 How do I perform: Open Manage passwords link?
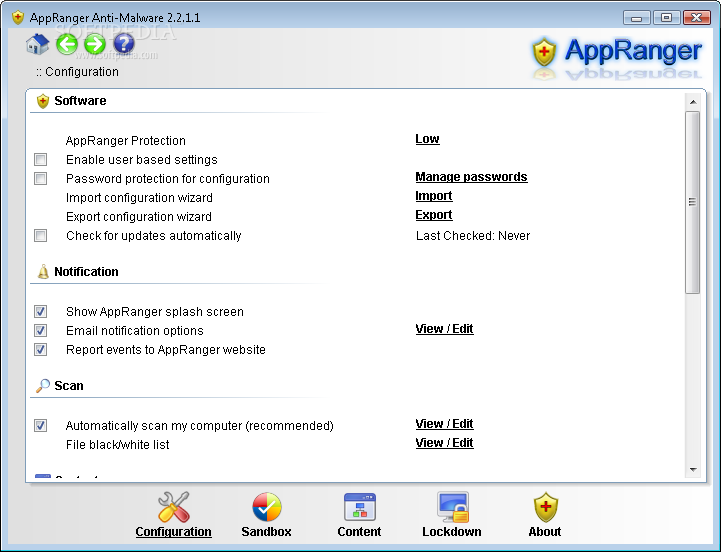pos(471,177)
